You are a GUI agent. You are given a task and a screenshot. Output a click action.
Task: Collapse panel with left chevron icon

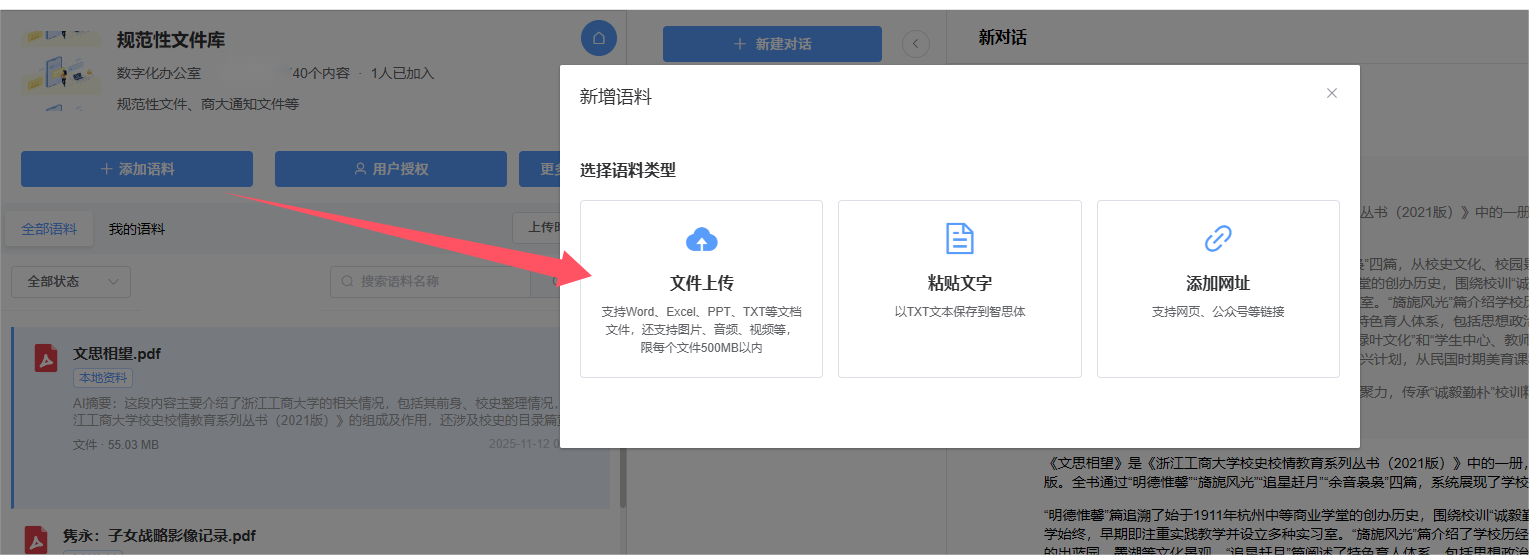915,44
